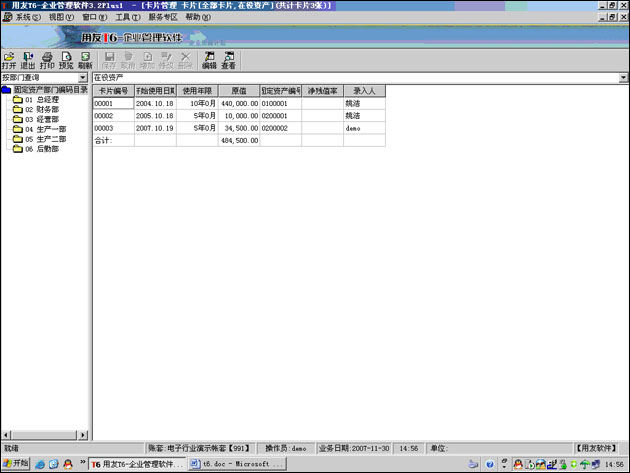Click the date cell 2004.10.18

coord(155,104)
